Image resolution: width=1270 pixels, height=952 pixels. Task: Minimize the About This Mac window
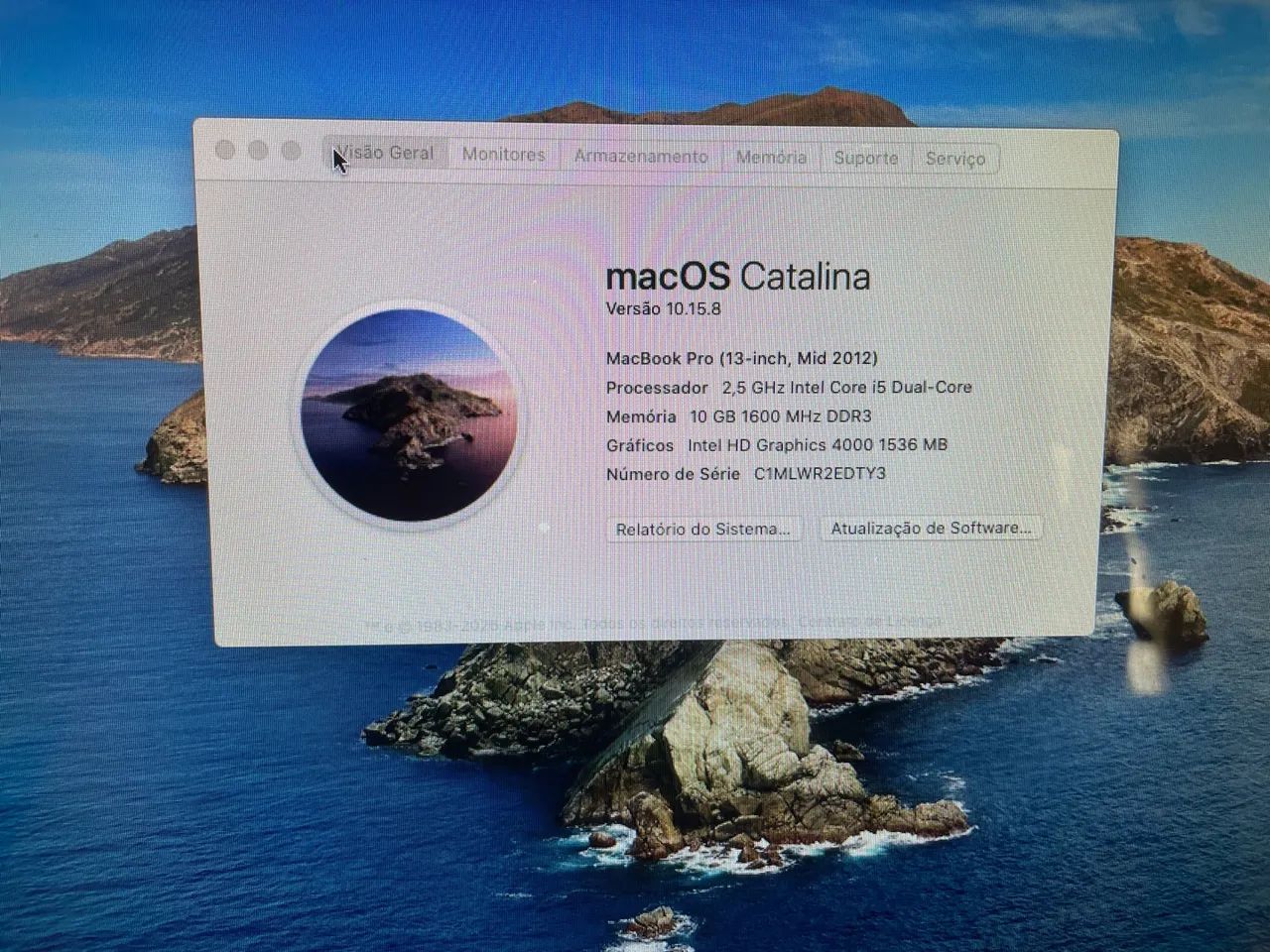(x=258, y=150)
